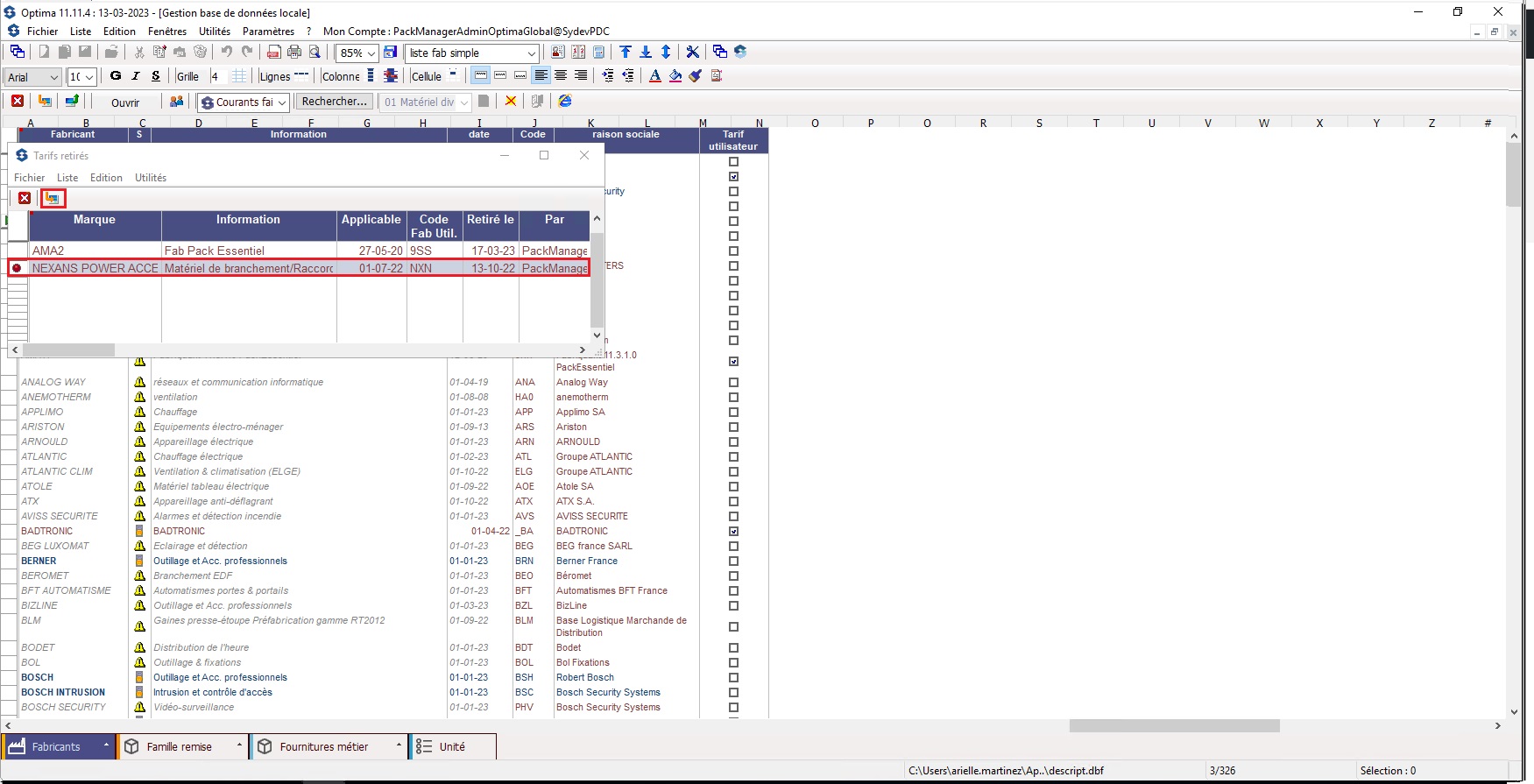
Task: Select the NEXANS POWER ACCE row
Action: (299, 268)
